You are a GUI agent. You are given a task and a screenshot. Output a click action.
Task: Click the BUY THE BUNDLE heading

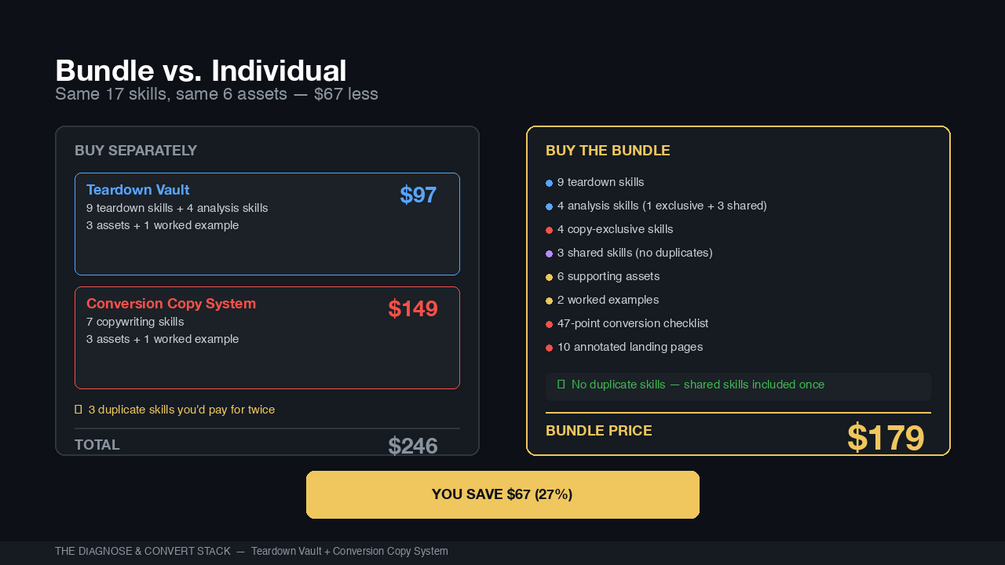point(608,151)
